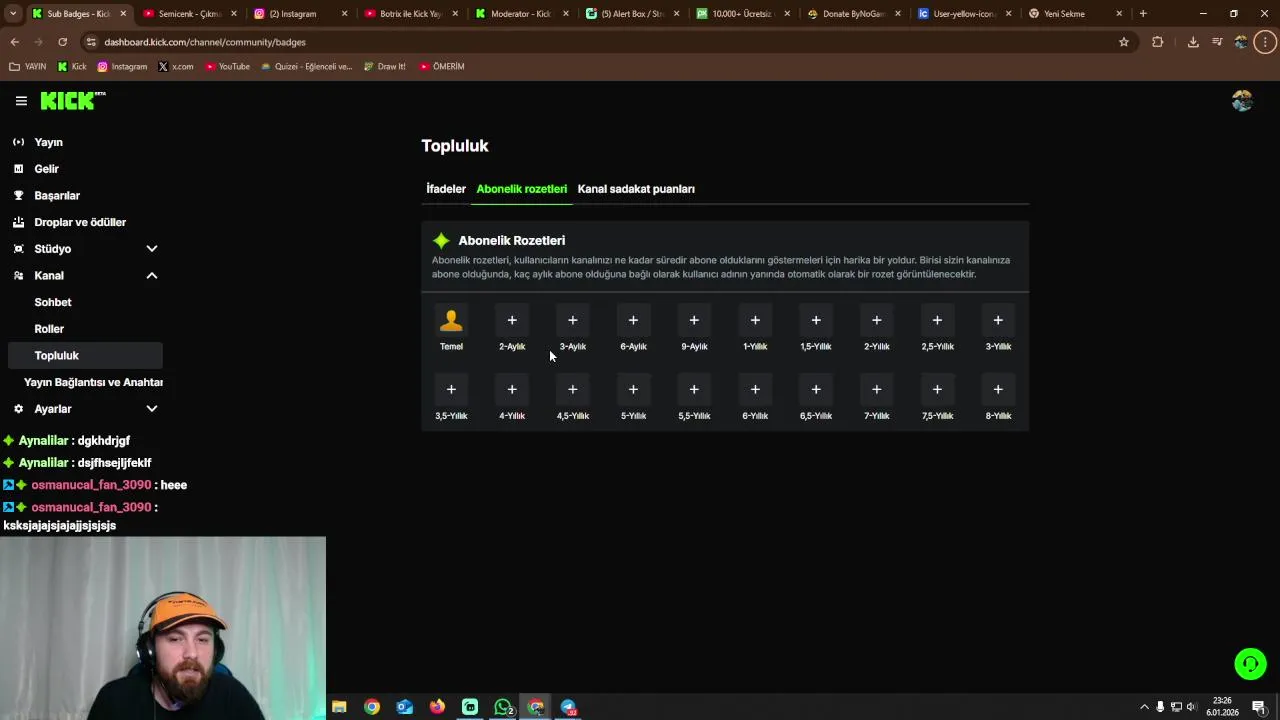The height and width of the screenshot is (720, 1280).
Task: Open the ÖMERİM bookmark
Action: tap(442, 67)
